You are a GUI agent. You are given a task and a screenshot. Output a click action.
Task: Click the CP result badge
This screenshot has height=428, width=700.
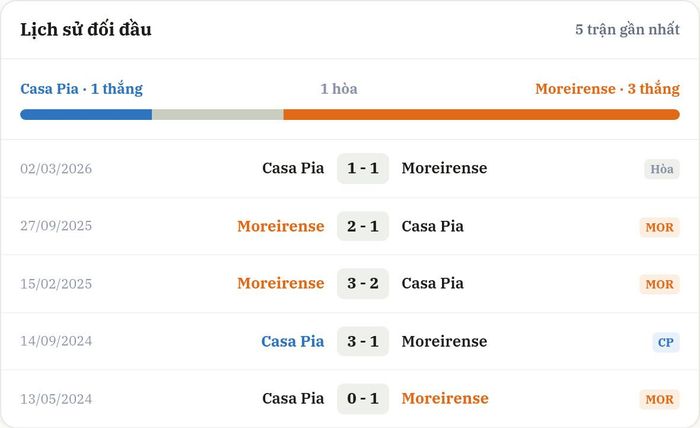tap(666, 342)
